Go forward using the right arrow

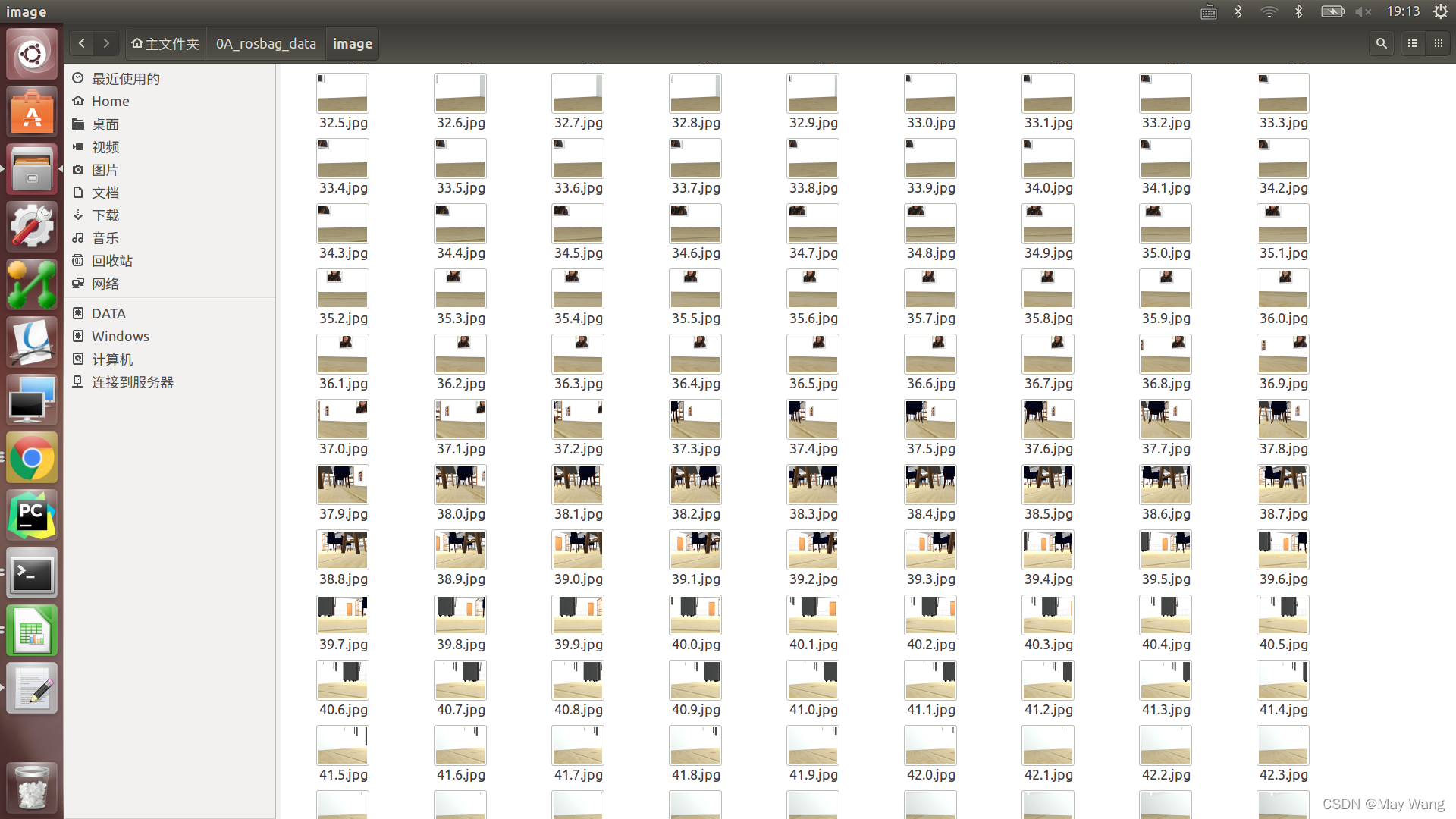point(106,44)
